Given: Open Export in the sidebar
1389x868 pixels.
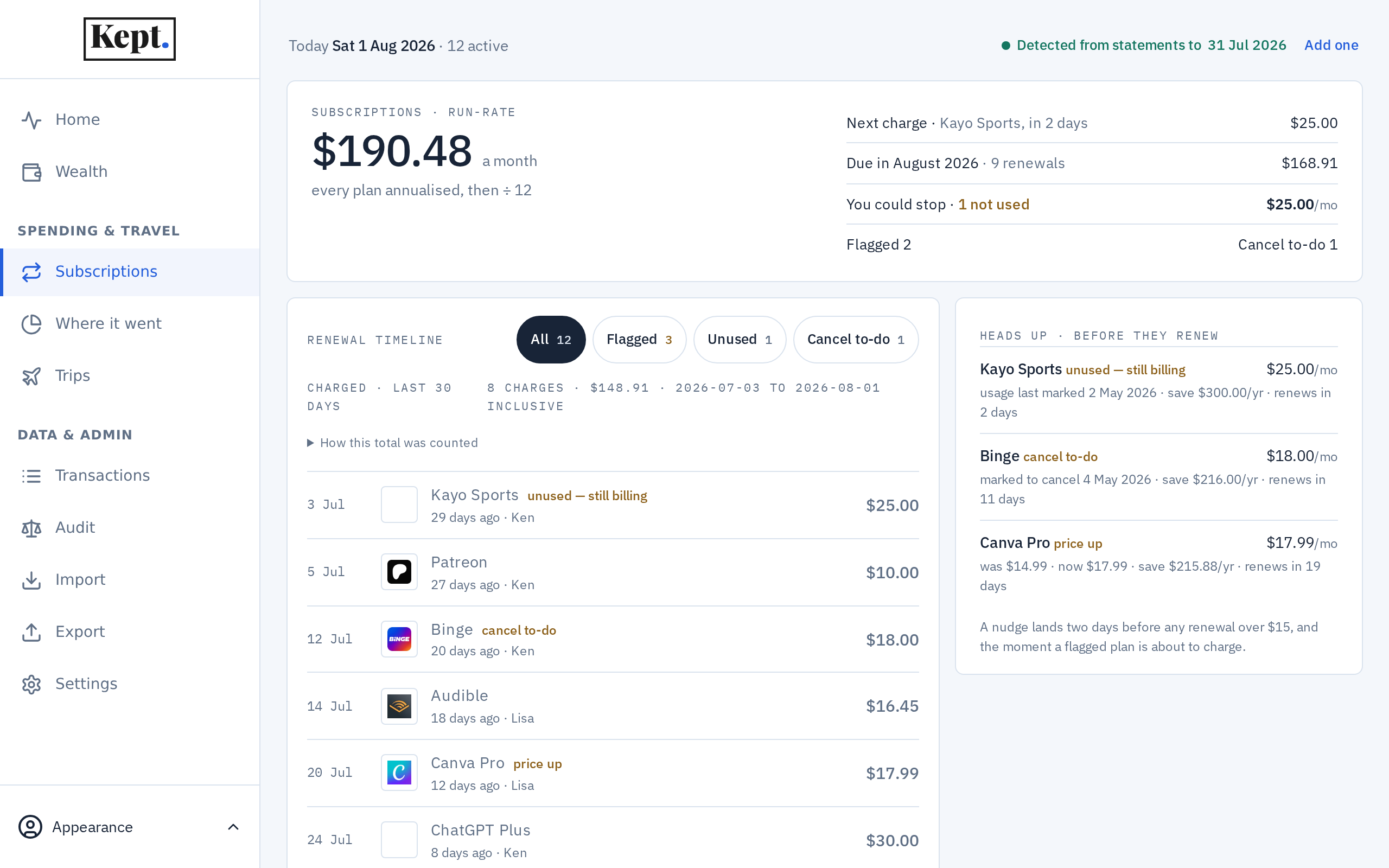Looking at the screenshot, I should (130, 632).
